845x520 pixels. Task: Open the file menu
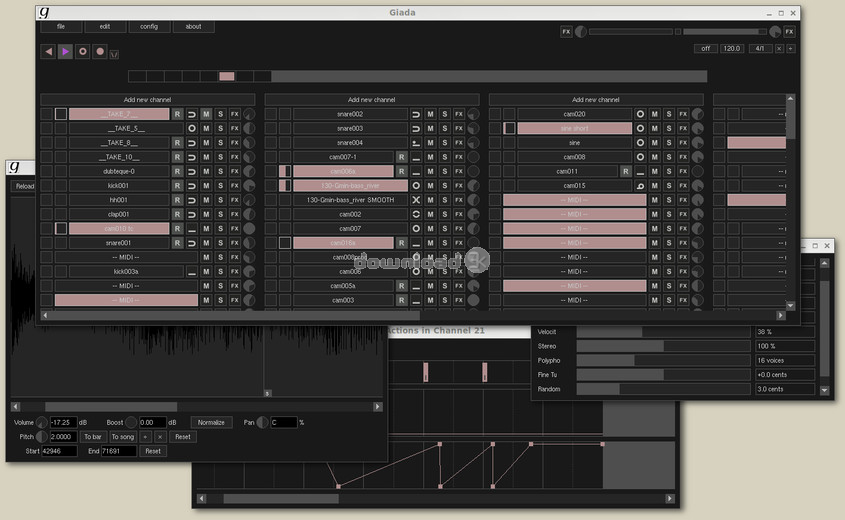pyautogui.click(x=61, y=27)
